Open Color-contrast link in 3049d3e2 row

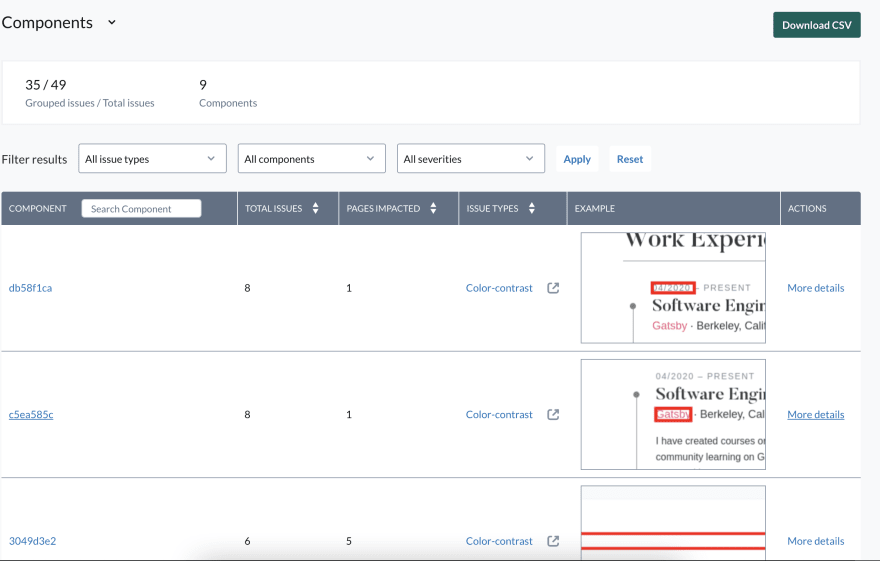(x=499, y=541)
